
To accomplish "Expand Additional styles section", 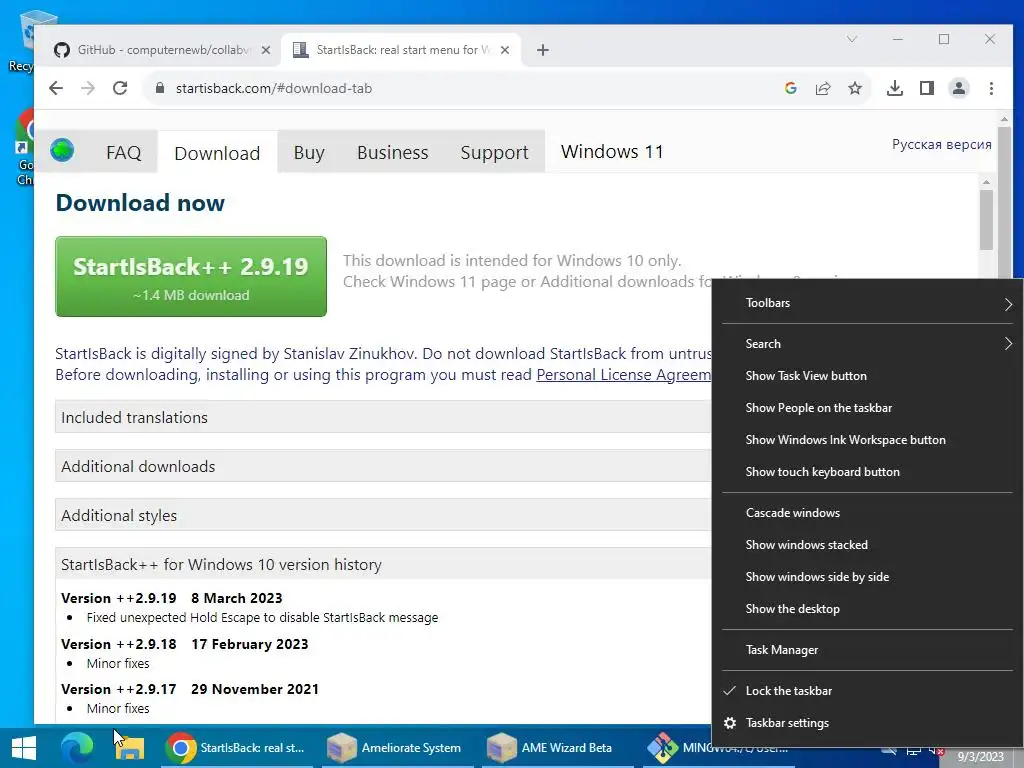I will (383, 515).
